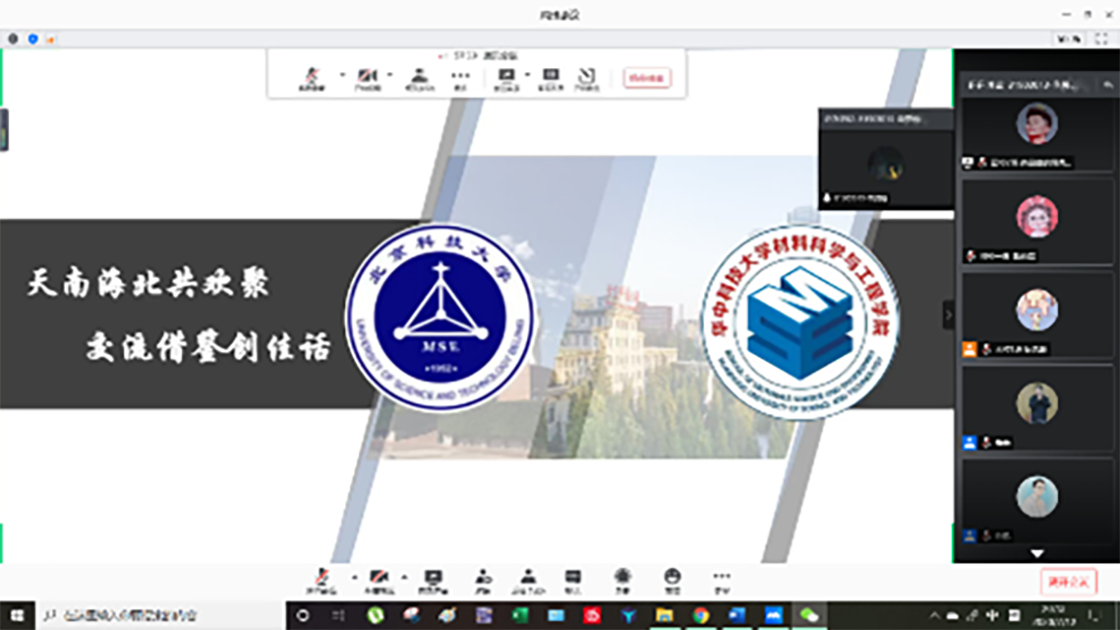
Task: Click the small floating speaker video window
Action: (x=886, y=159)
